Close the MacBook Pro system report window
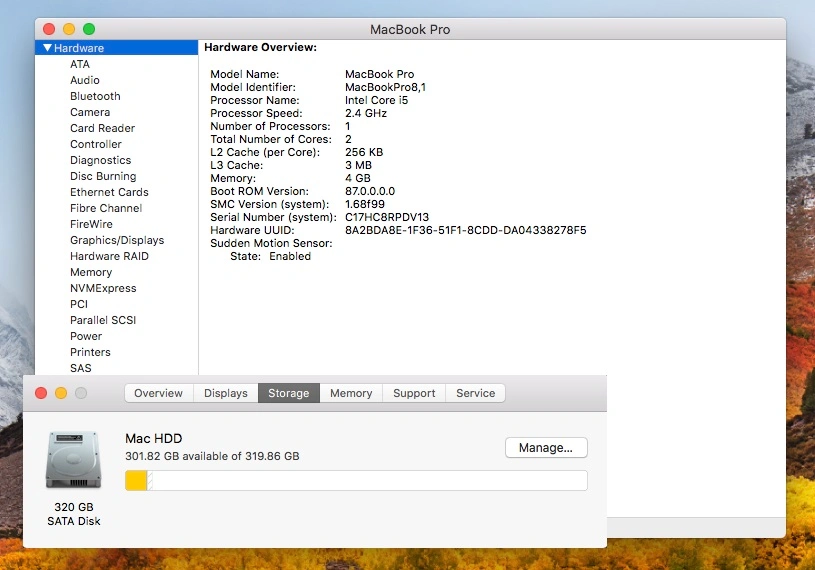This screenshot has height=570, width=815. coord(49,29)
